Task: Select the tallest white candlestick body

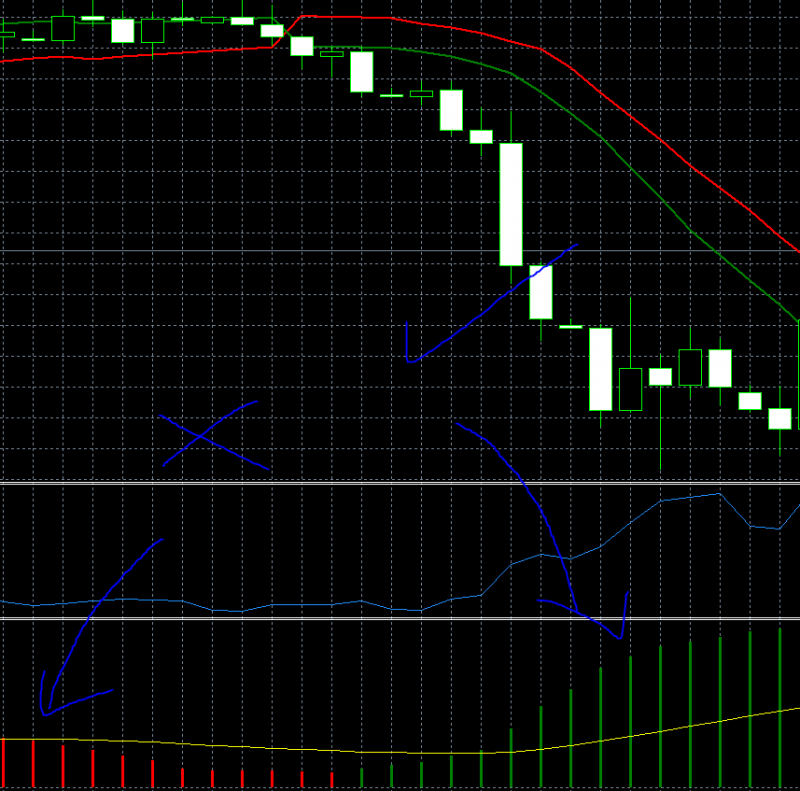Action: (511, 204)
